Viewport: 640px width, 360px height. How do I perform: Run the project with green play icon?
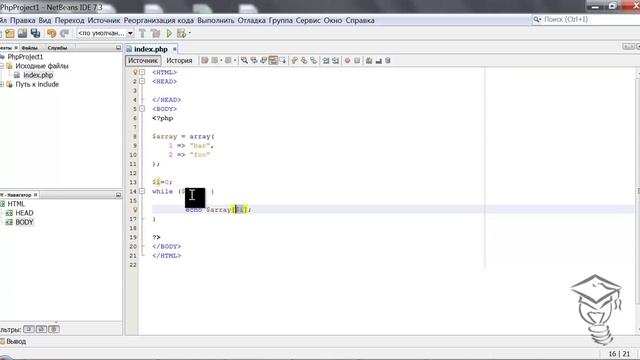tap(169, 33)
